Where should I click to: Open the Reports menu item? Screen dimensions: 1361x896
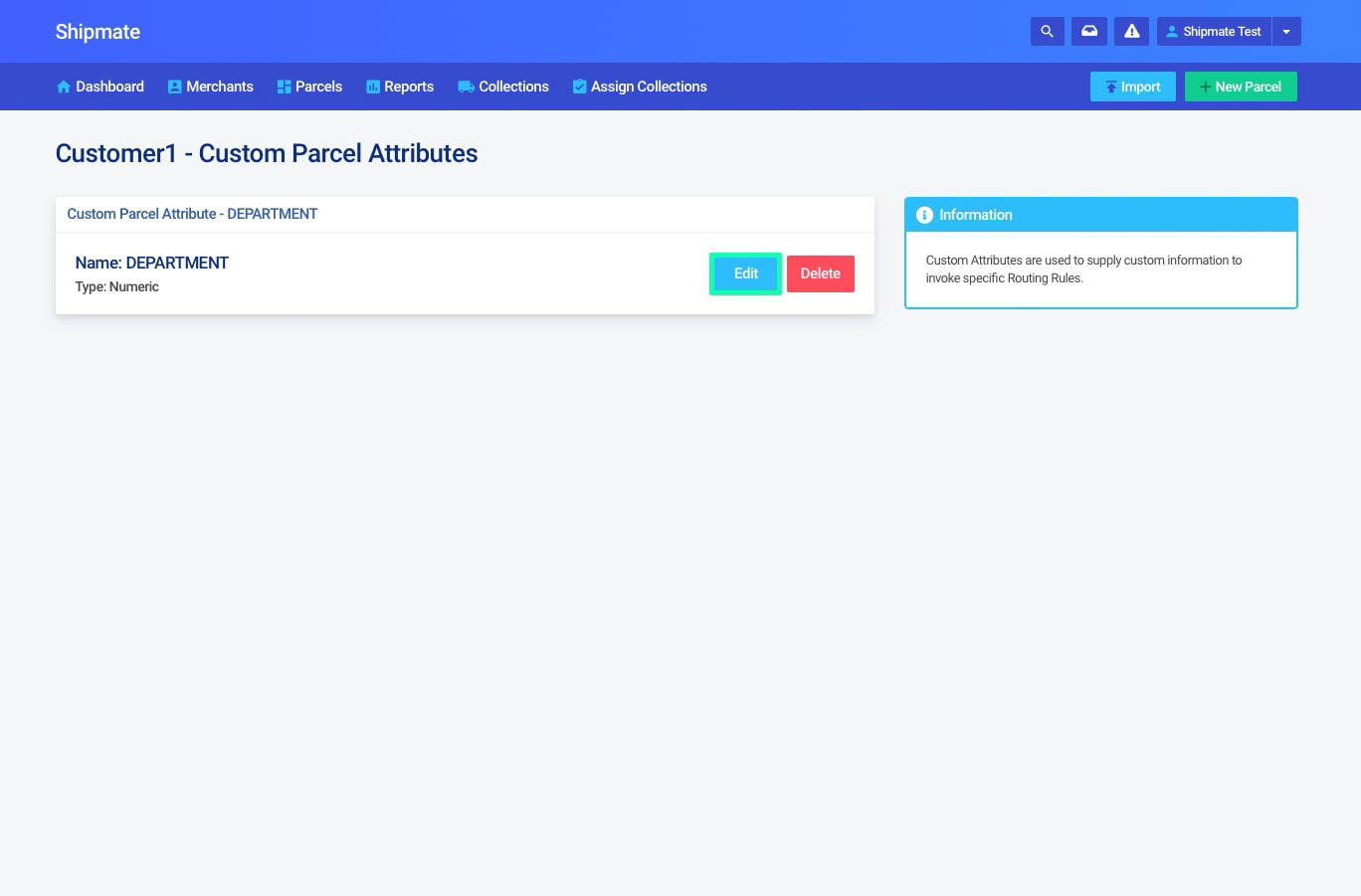400,87
